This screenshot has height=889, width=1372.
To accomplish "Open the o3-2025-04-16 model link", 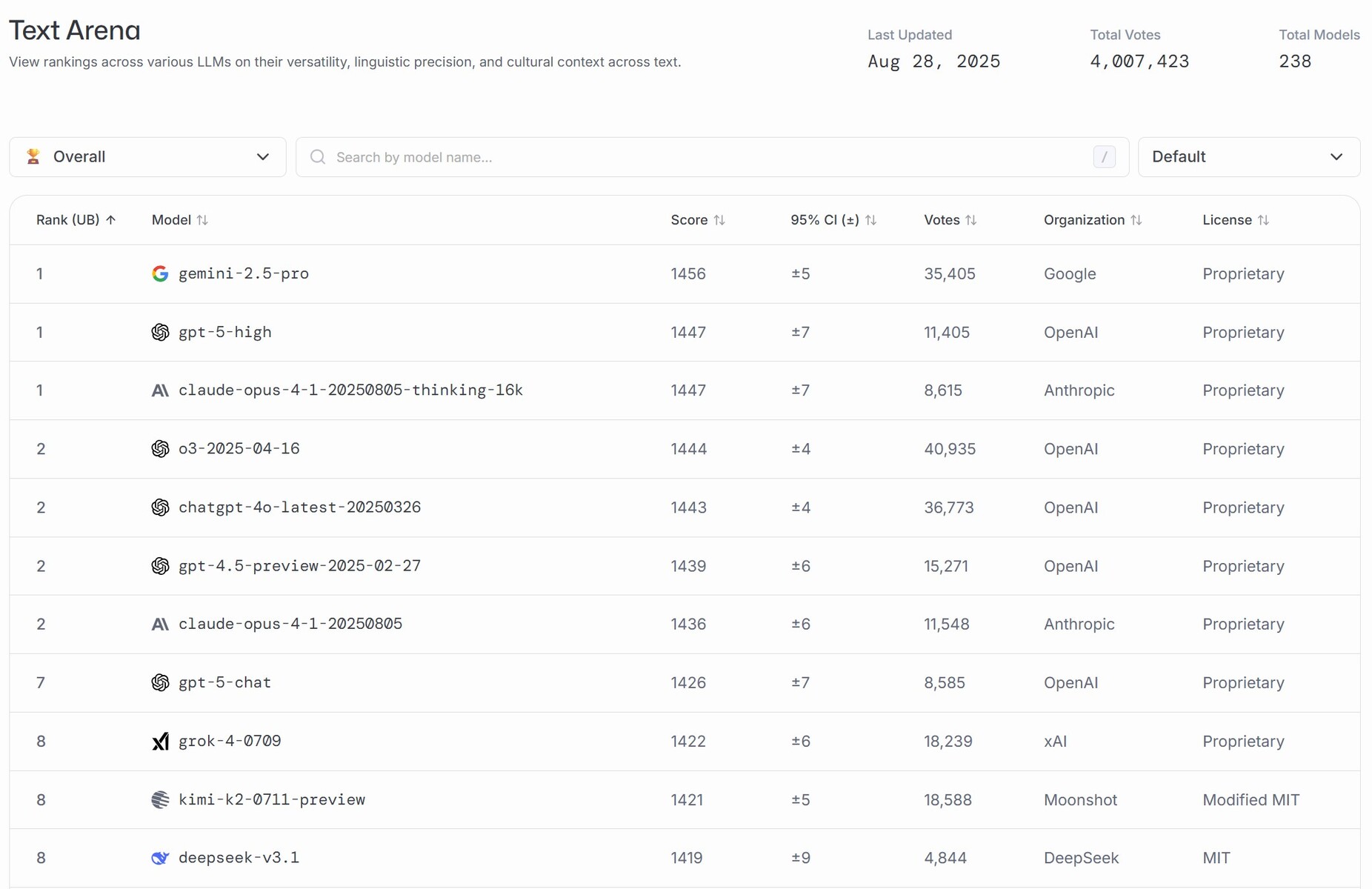I will tap(239, 449).
